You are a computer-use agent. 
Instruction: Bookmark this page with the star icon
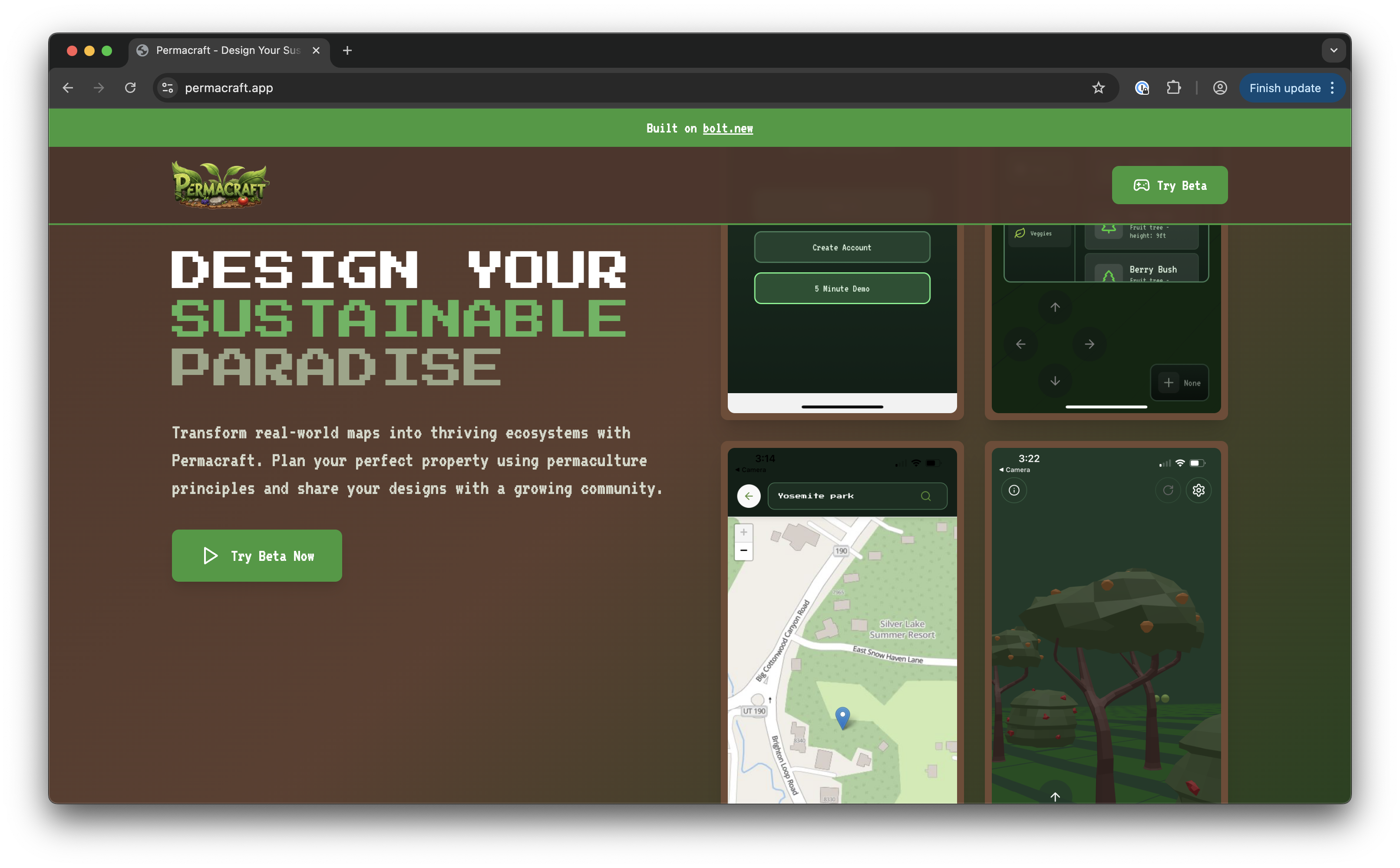[1098, 88]
